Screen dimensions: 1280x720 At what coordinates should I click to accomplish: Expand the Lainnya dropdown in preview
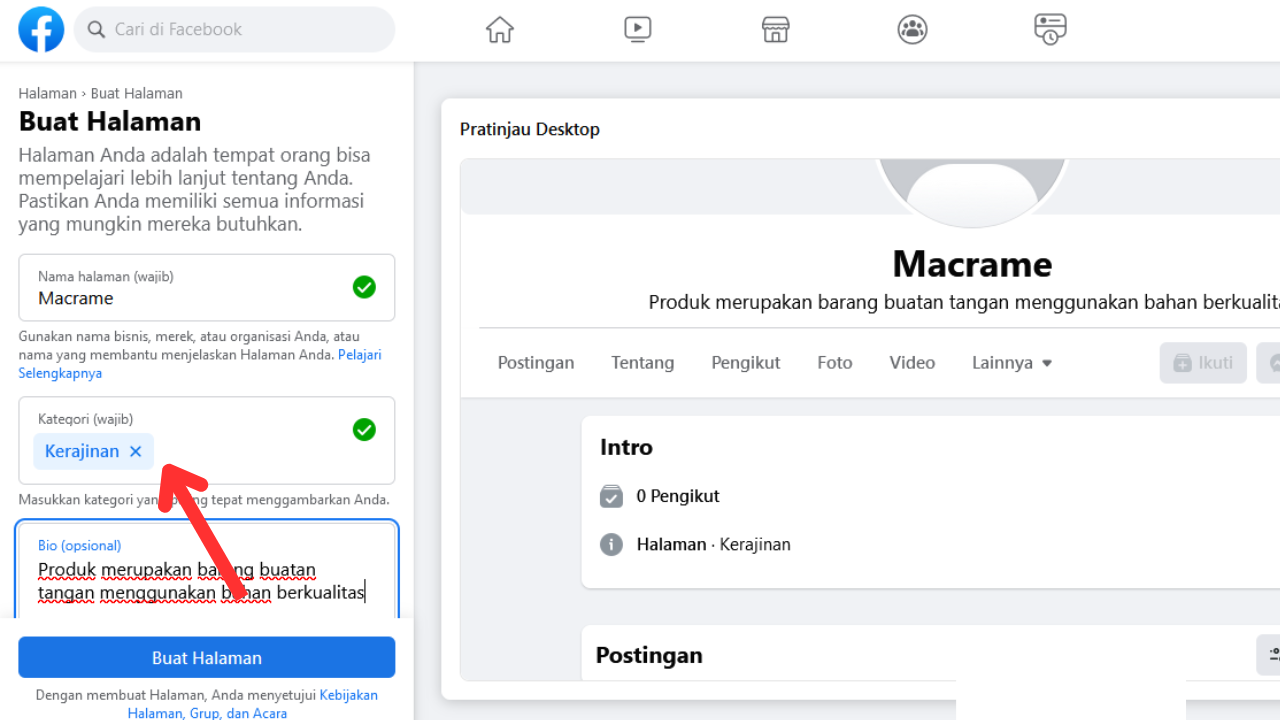1012,363
